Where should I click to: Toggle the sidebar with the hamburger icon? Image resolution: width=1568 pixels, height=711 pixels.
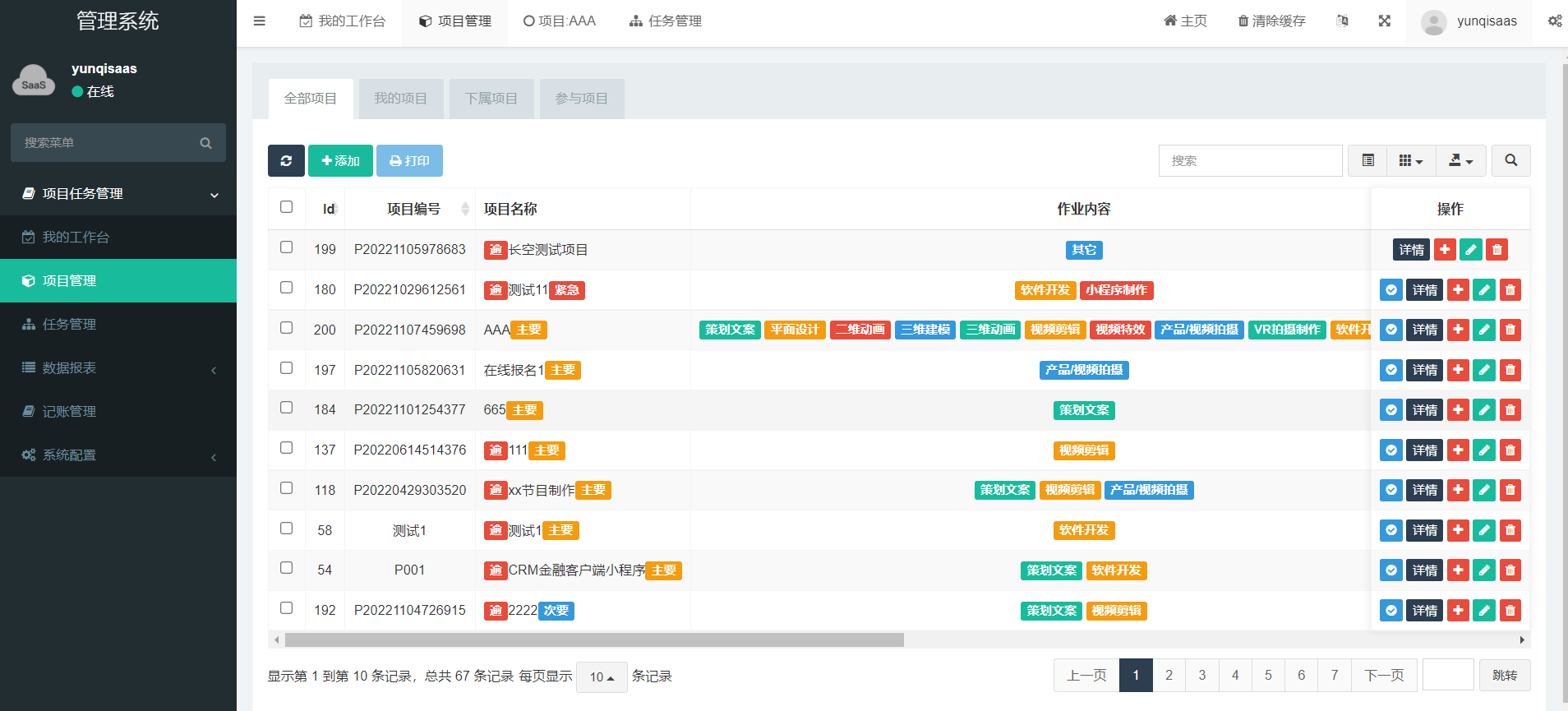(x=260, y=21)
